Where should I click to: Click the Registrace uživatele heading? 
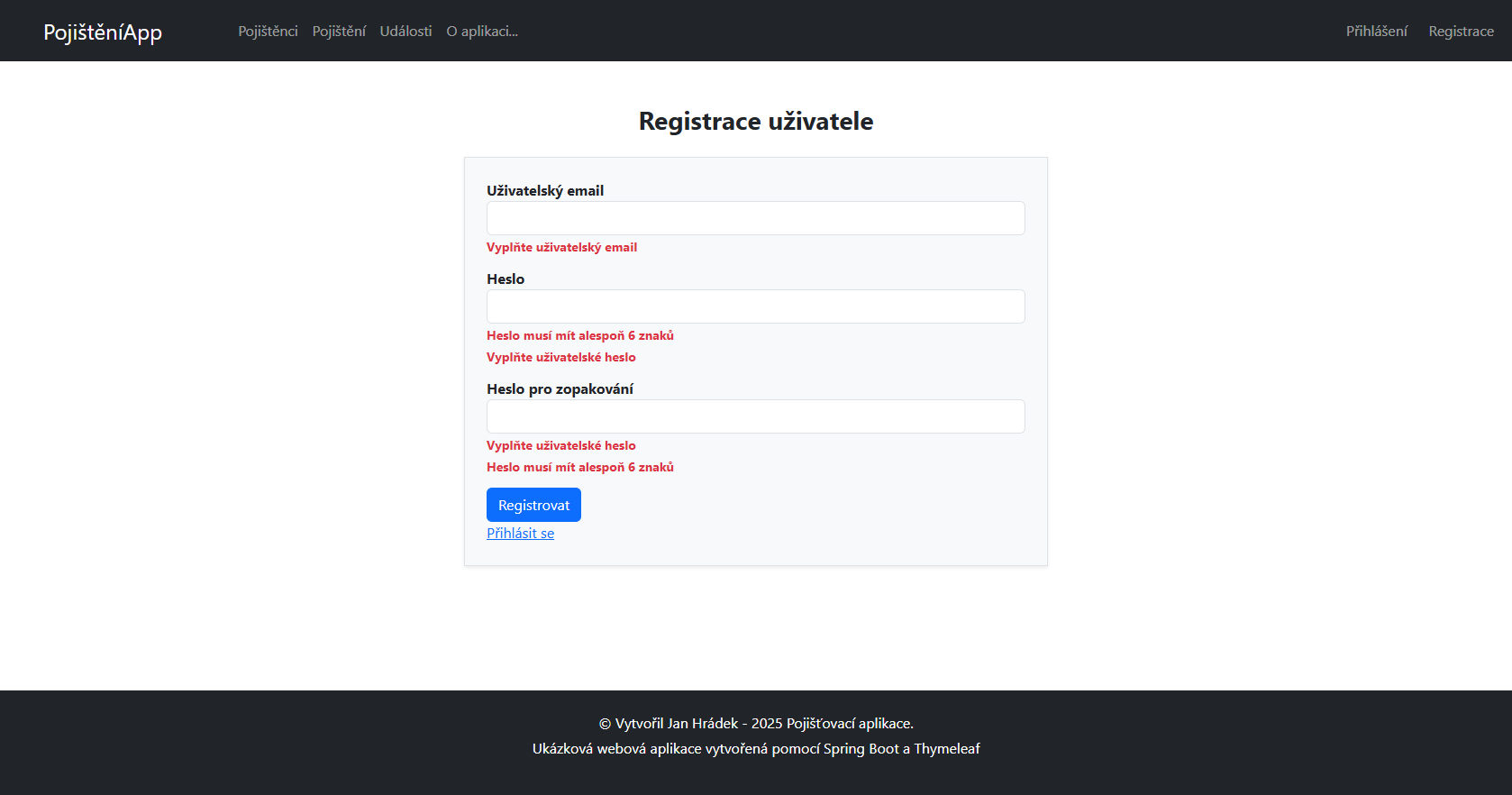755,120
